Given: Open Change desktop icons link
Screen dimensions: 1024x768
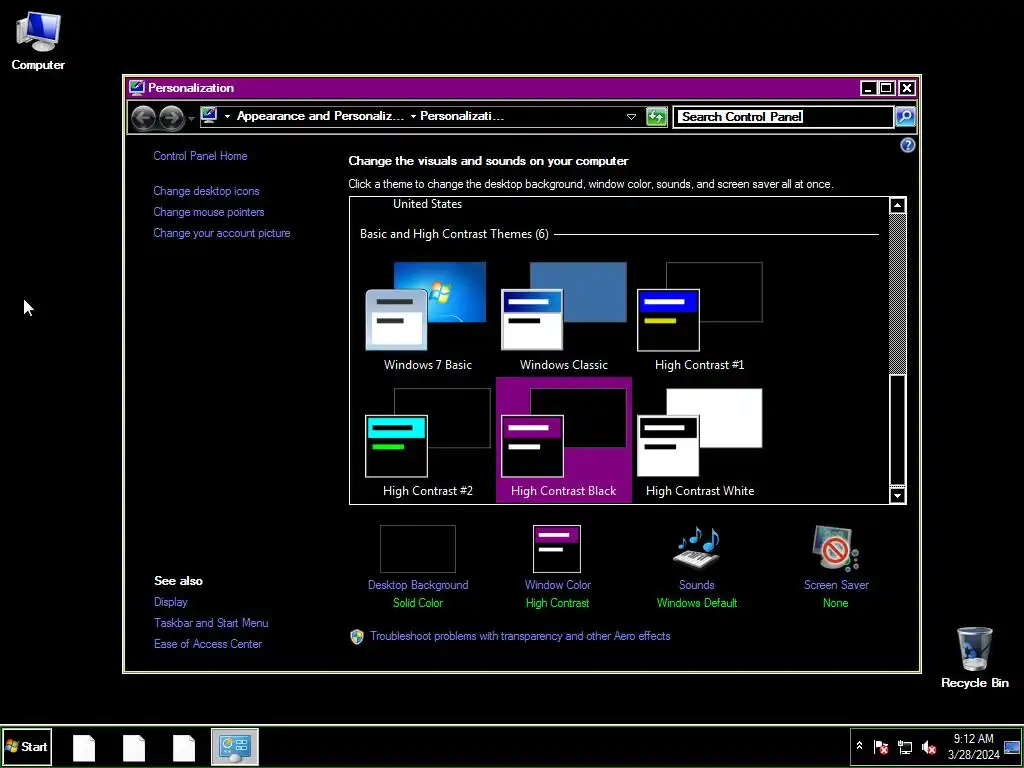Looking at the screenshot, I should pyautogui.click(x=206, y=191).
